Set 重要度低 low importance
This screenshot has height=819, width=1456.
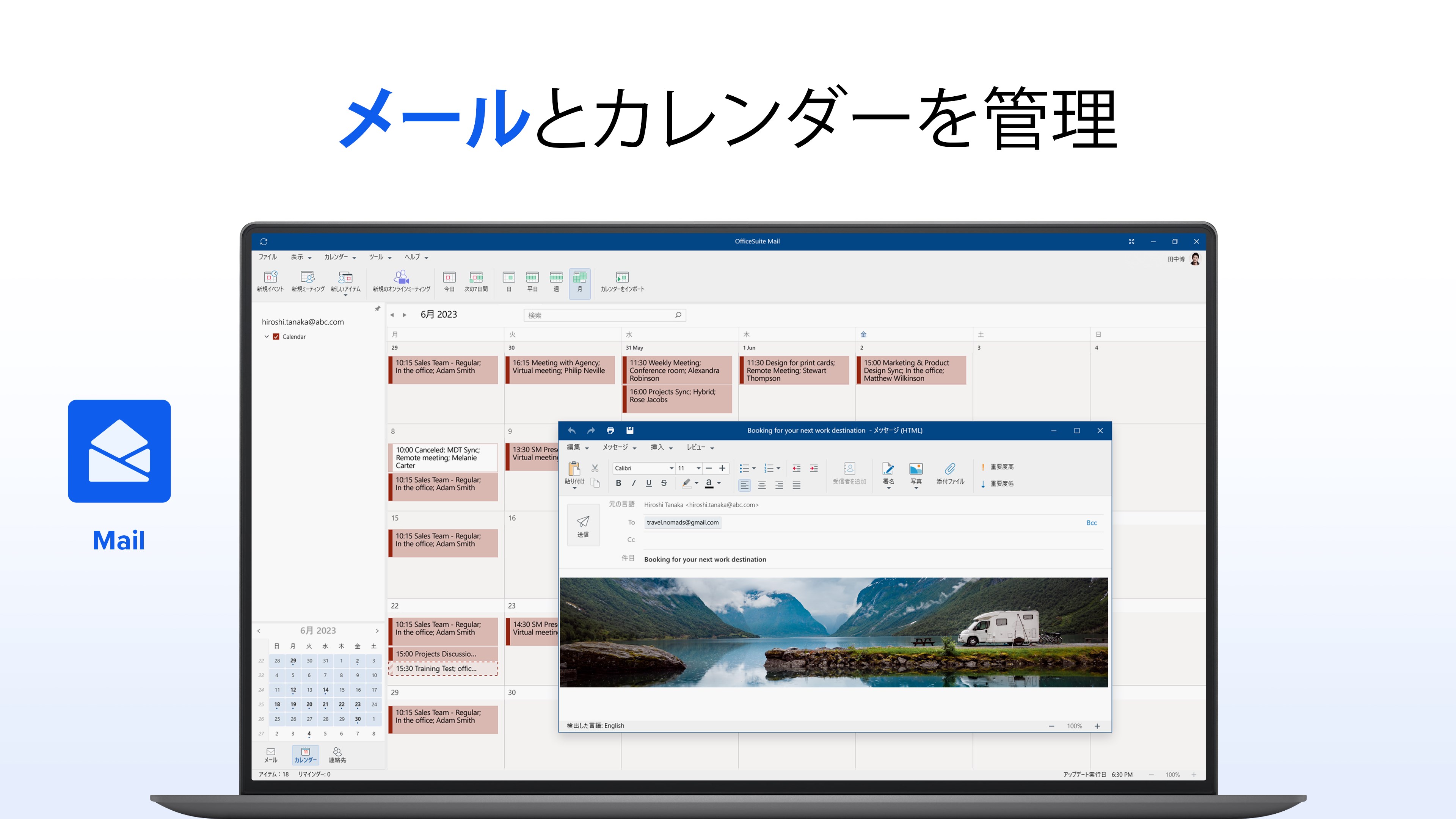pos(997,484)
